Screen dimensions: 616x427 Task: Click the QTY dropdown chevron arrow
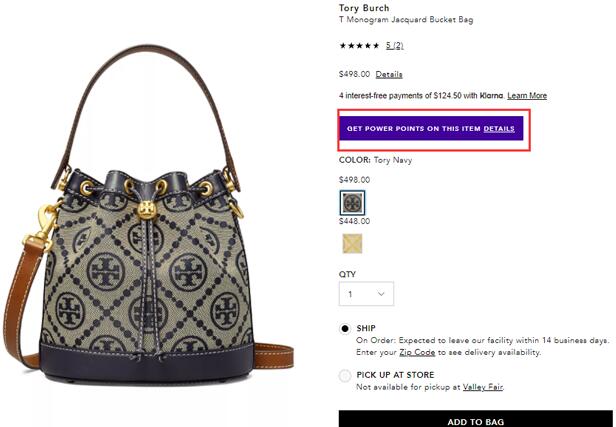[x=381, y=295]
